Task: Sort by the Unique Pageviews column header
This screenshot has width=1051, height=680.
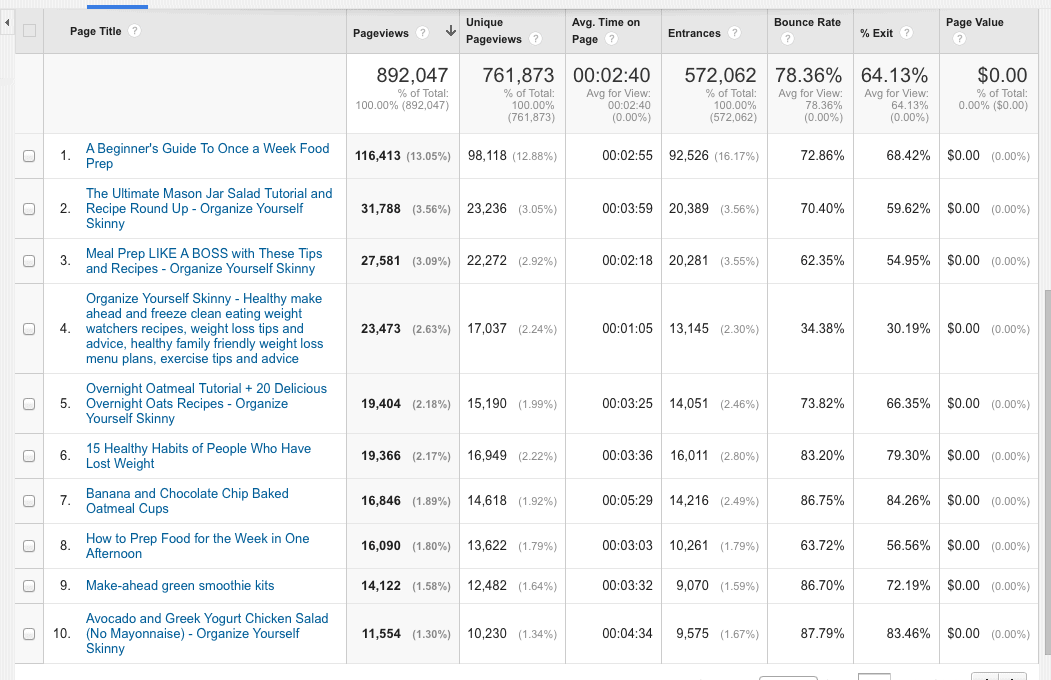Action: pyautogui.click(x=494, y=31)
